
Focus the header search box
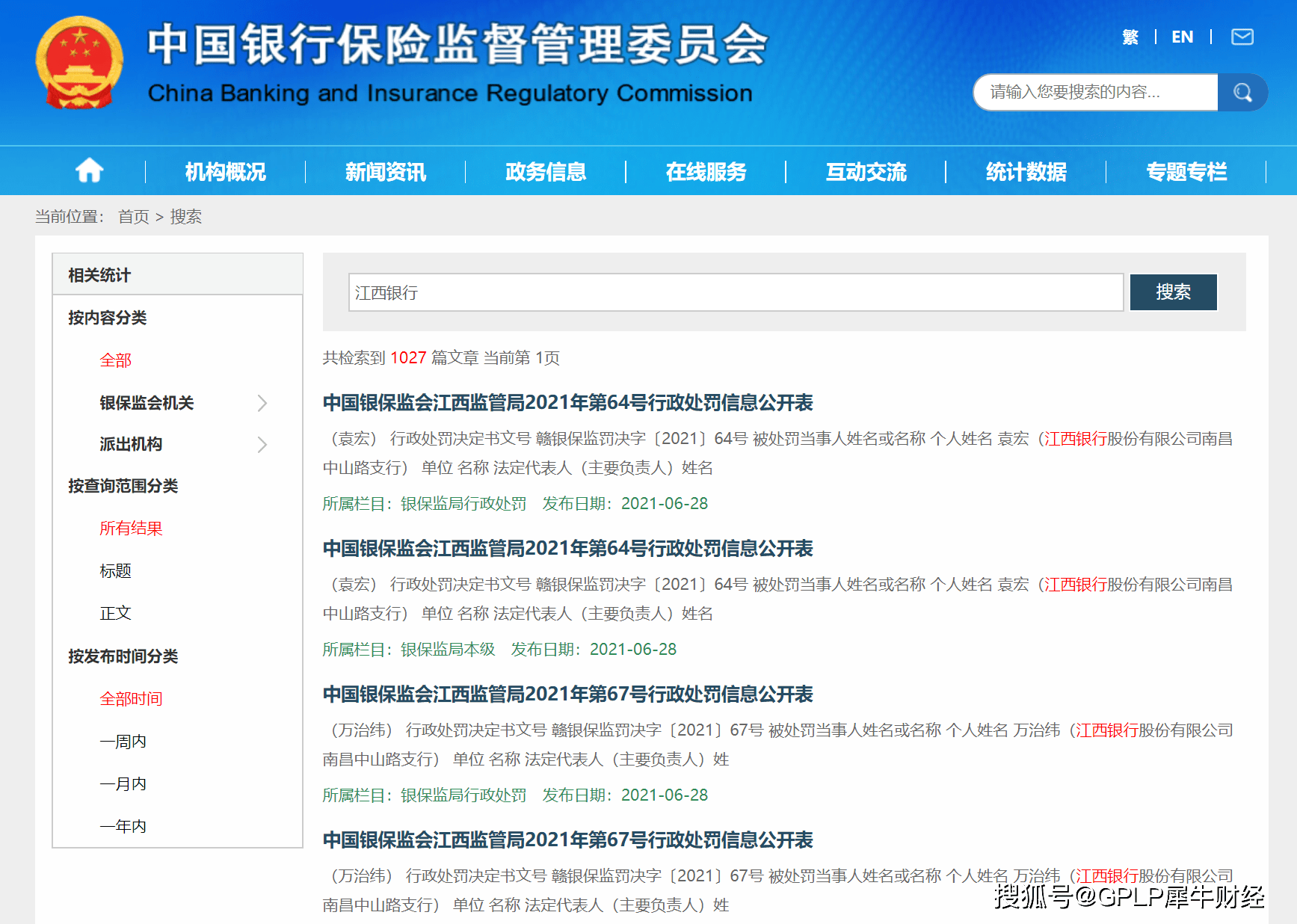pyautogui.click(x=1096, y=92)
